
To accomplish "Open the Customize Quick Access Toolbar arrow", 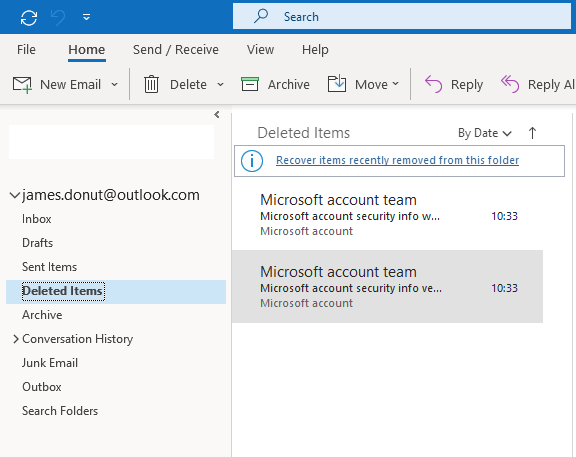I will 86,17.
